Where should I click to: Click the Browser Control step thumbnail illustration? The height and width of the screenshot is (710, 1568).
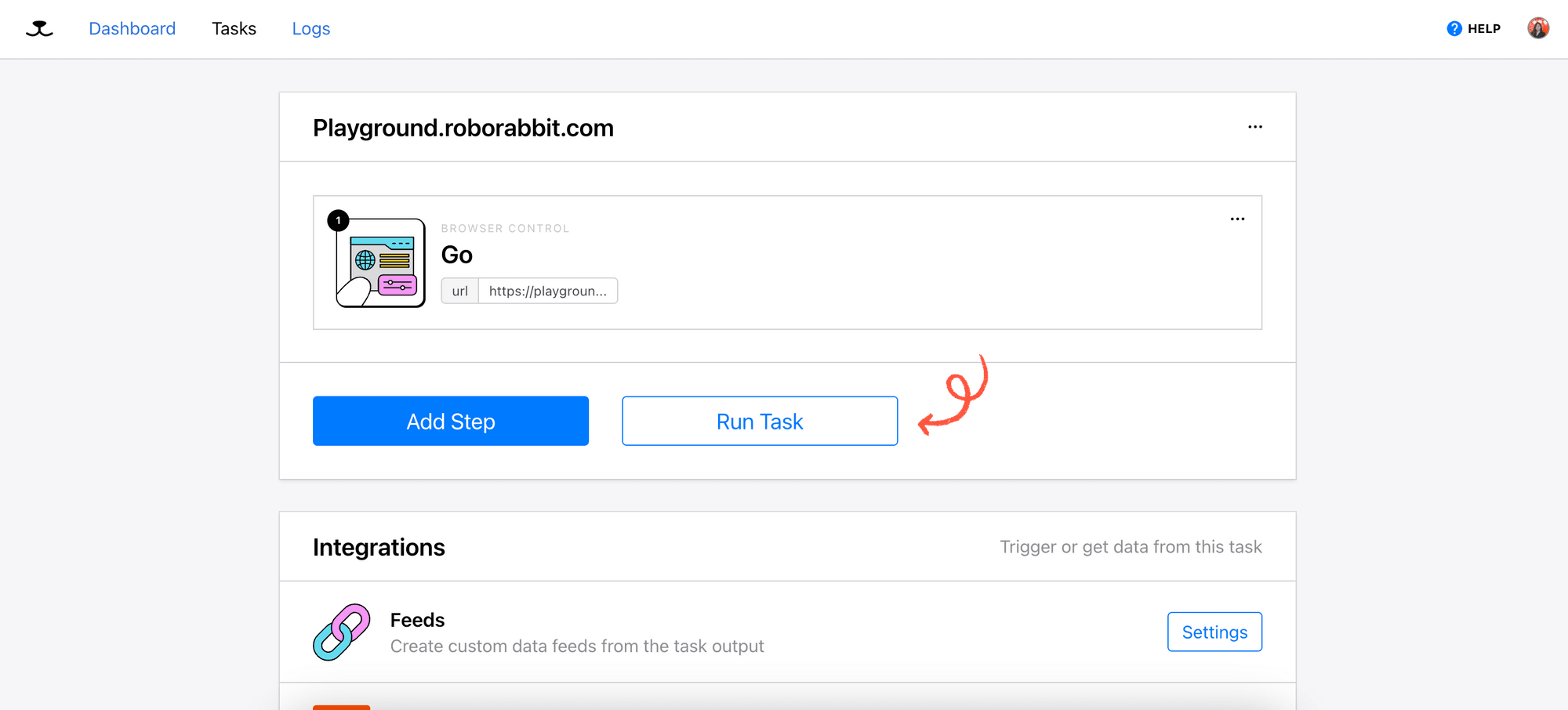pos(379,262)
